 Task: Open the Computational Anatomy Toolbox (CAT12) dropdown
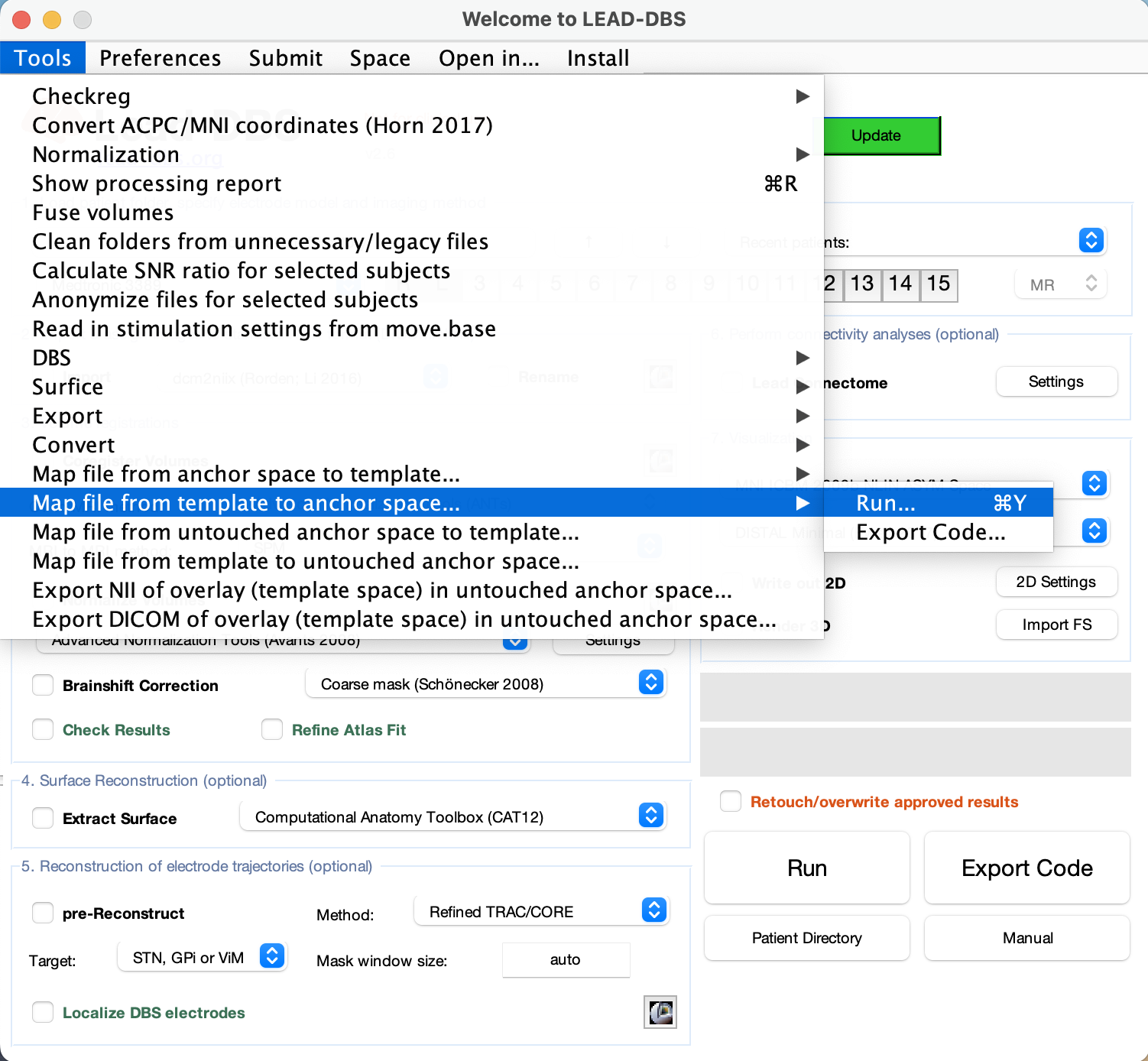453,816
